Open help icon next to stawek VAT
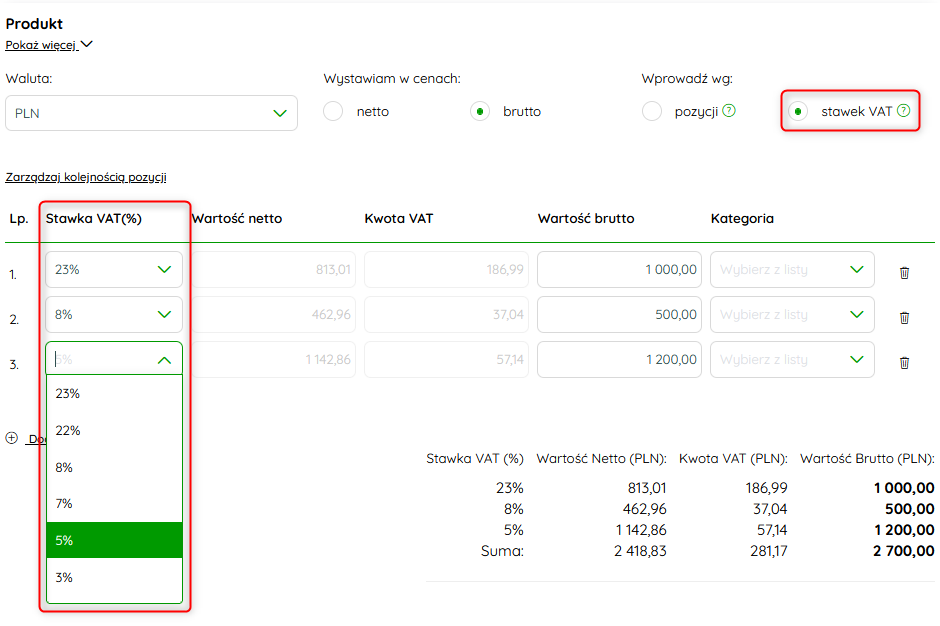The width and height of the screenshot is (940, 626). 903,111
